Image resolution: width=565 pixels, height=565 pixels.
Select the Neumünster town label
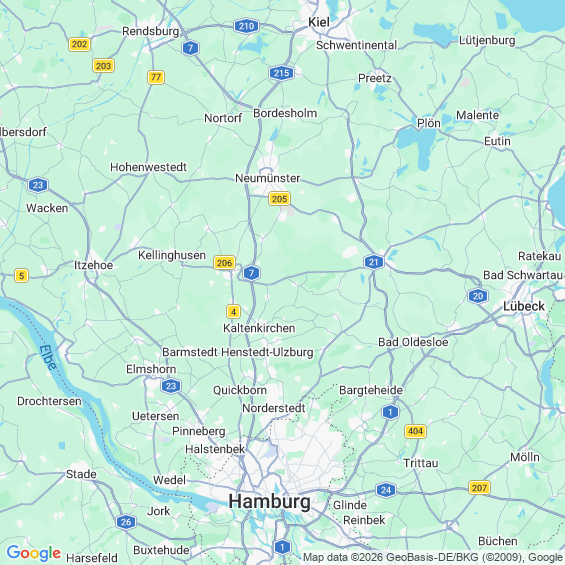tap(267, 178)
